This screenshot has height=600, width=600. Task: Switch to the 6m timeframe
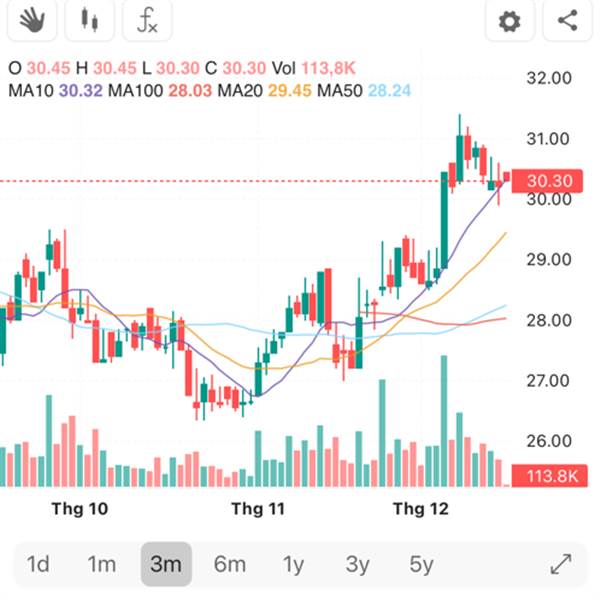[230, 564]
